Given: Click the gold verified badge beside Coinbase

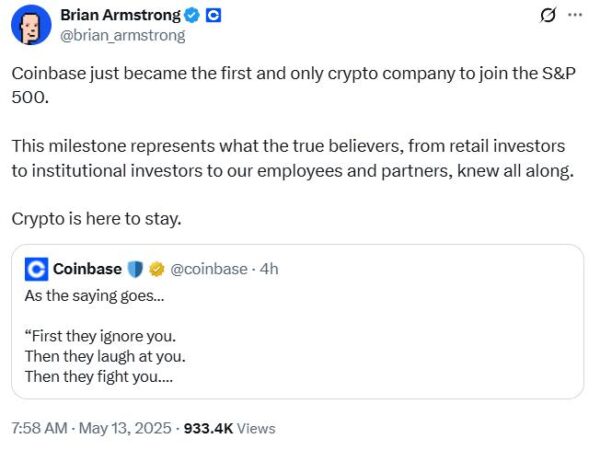Looking at the screenshot, I should 155,269.
